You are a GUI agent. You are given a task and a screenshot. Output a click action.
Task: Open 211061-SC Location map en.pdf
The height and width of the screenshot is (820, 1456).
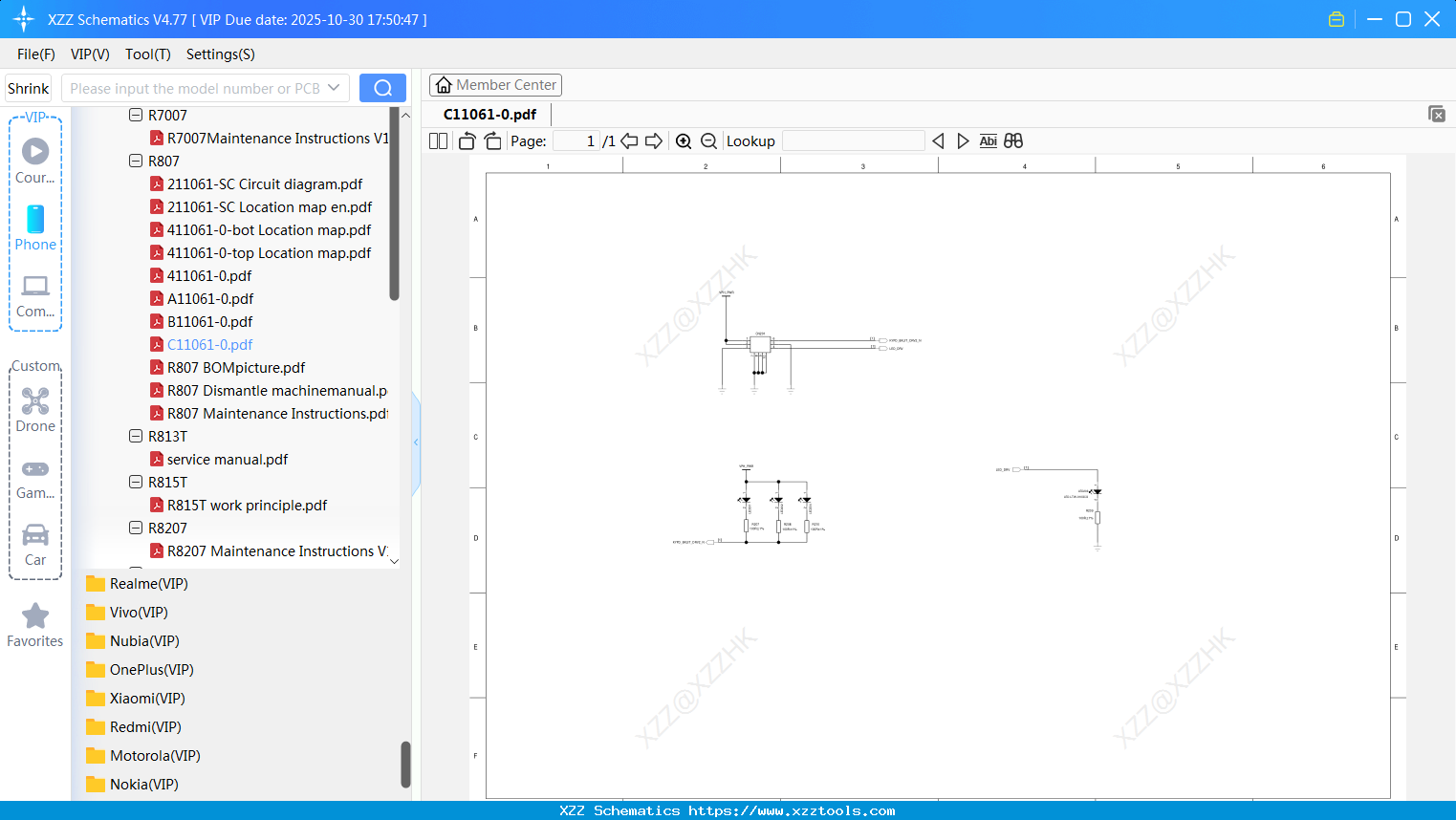click(x=270, y=206)
